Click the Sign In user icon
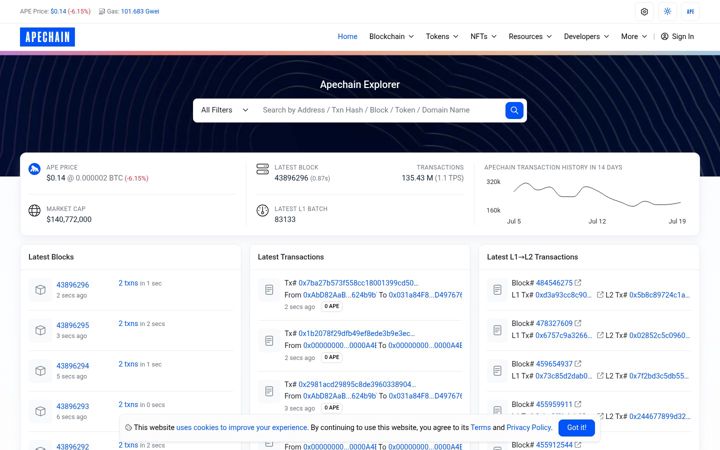The width and height of the screenshot is (720, 450). click(x=664, y=36)
